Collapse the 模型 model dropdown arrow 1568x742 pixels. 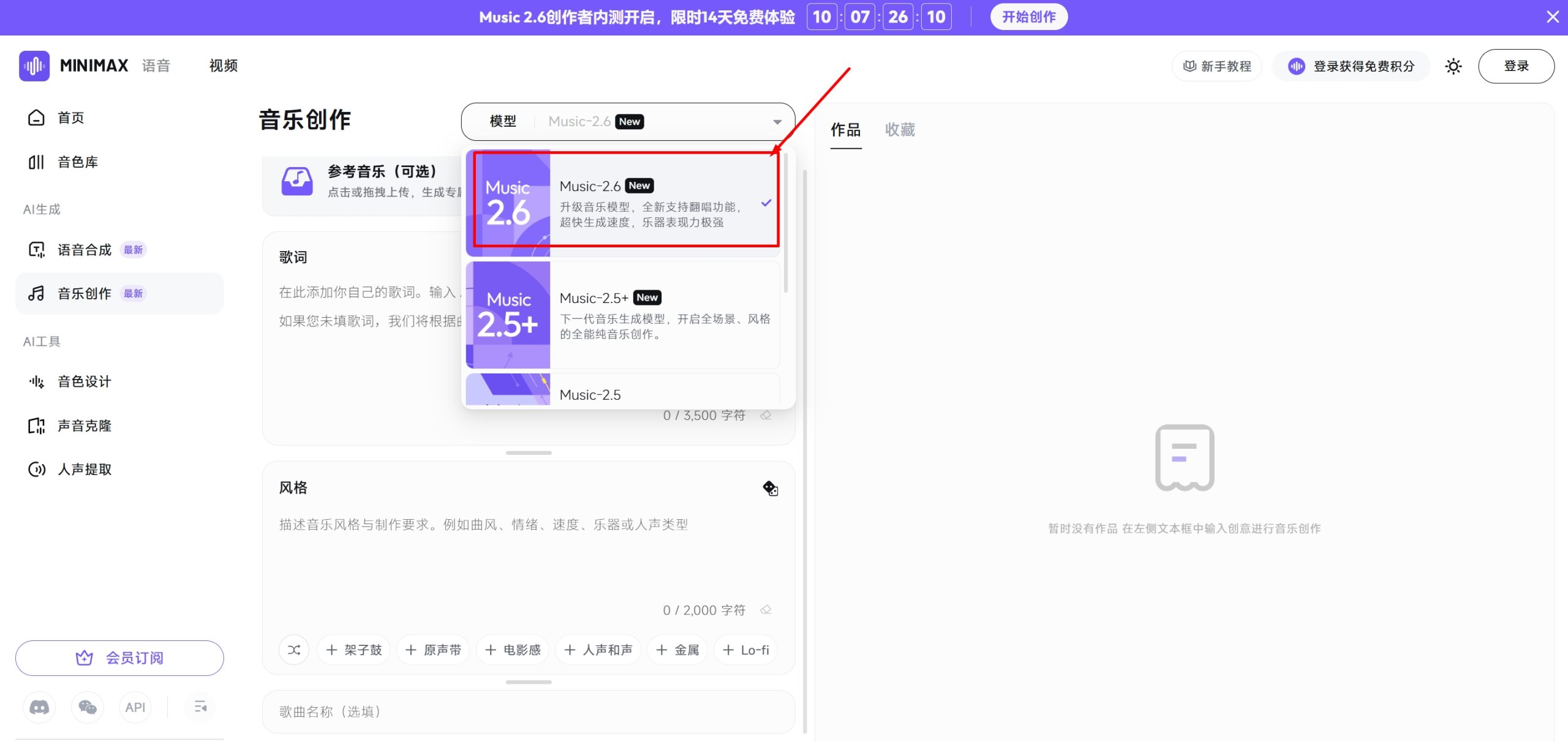click(x=777, y=121)
